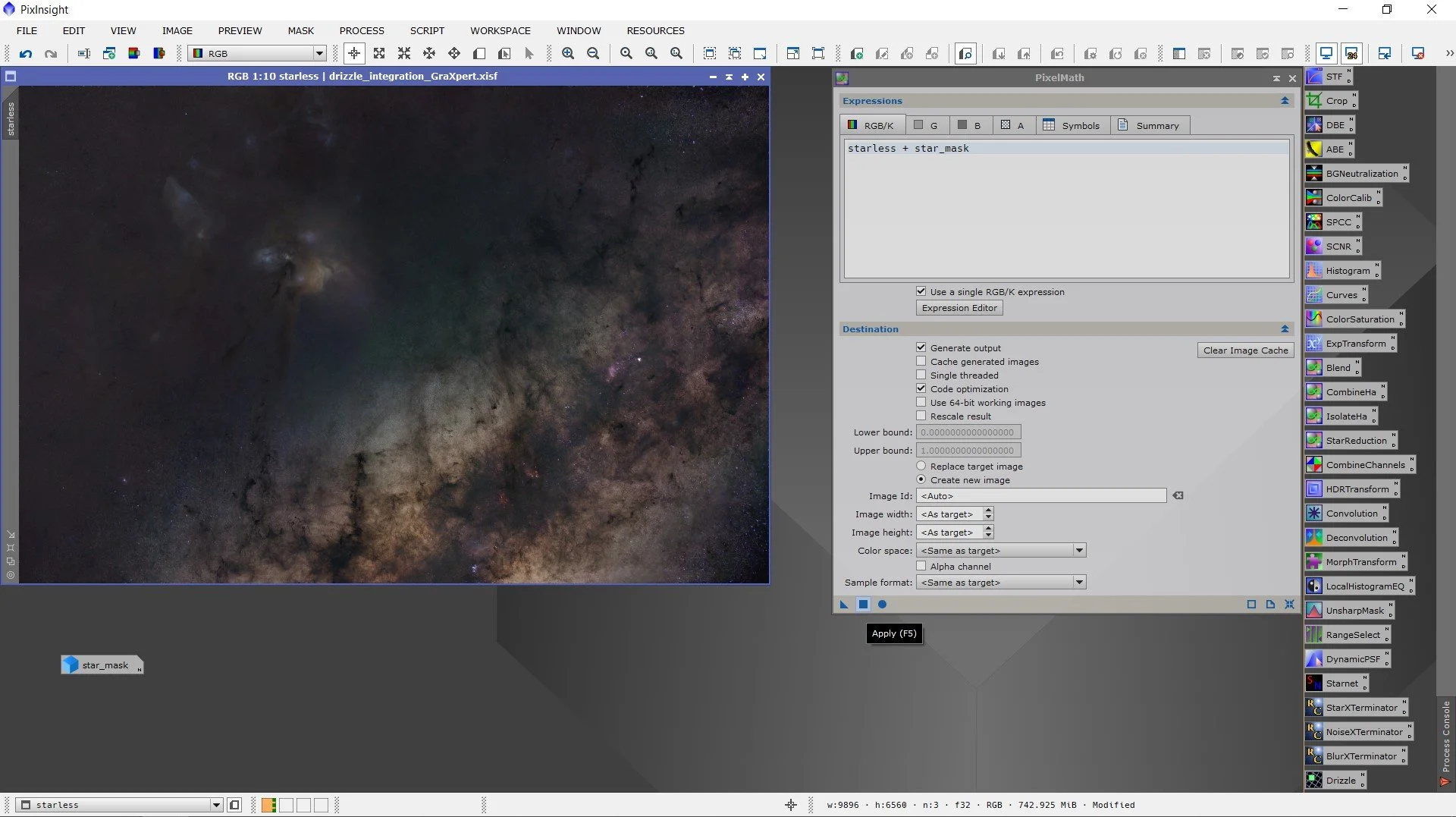Select the Zoom Out magnifier tool

pyautogui.click(x=593, y=54)
